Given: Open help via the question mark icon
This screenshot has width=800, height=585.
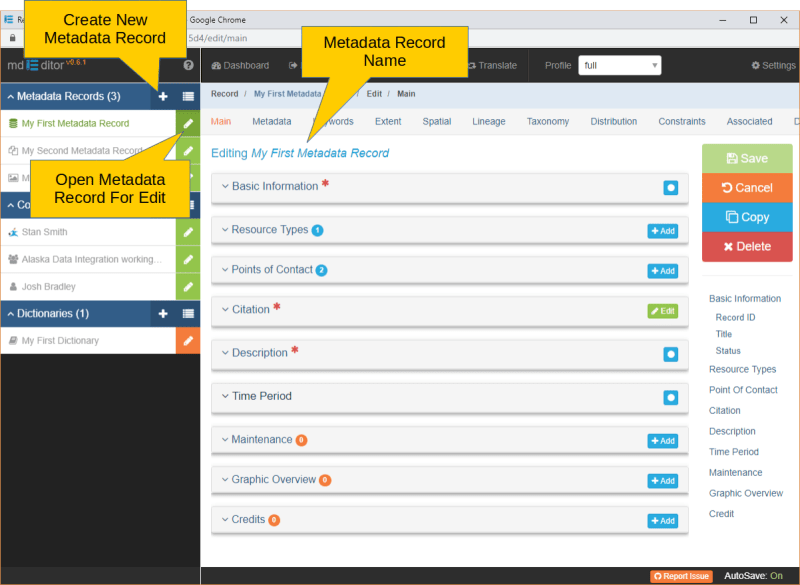Looking at the screenshot, I should tap(188, 65).
